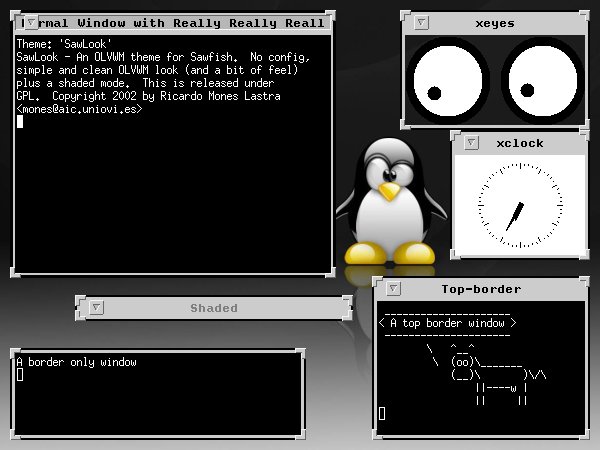Open the Shaded window menu button
This screenshot has height=450, width=600.
[96, 308]
